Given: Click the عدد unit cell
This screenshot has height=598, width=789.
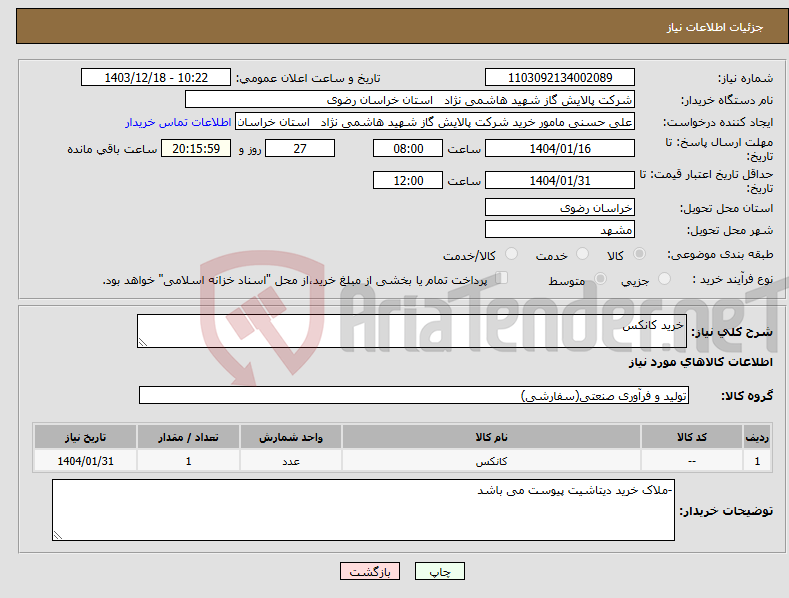Looking at the screenshot, I should (x=291, y=461).
